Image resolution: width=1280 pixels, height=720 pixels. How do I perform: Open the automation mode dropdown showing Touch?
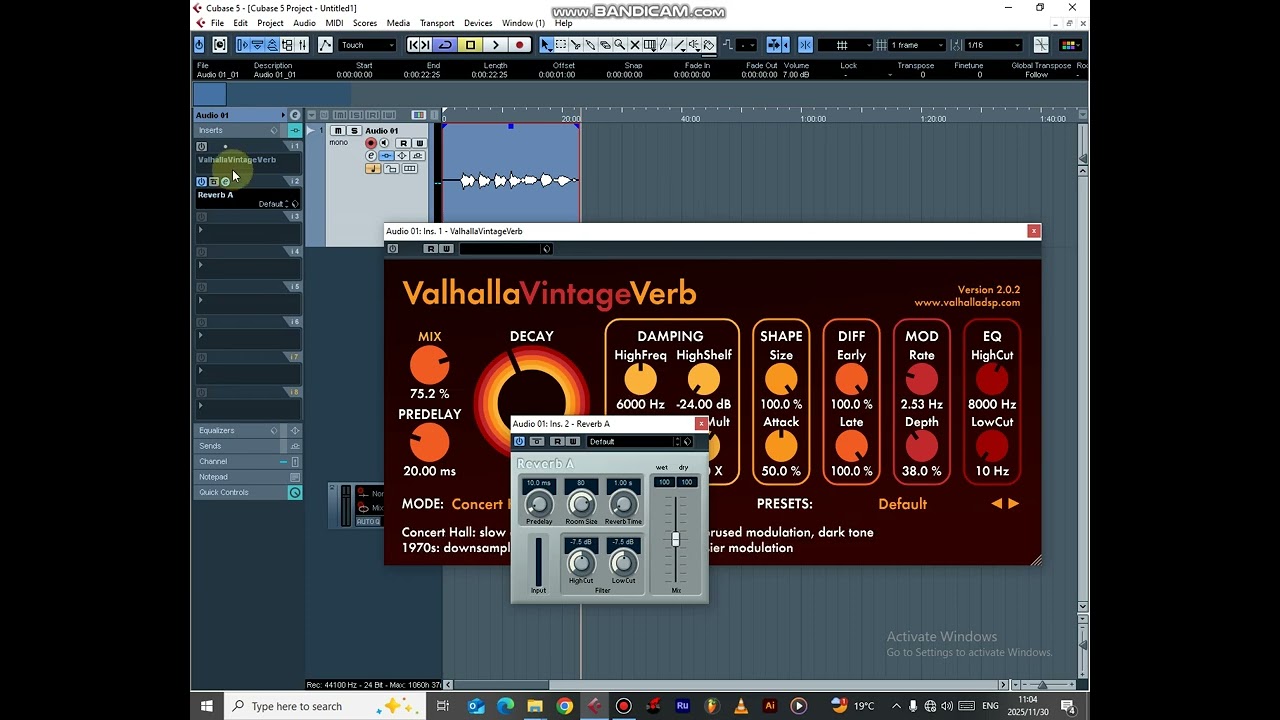(x=367, y=45)
